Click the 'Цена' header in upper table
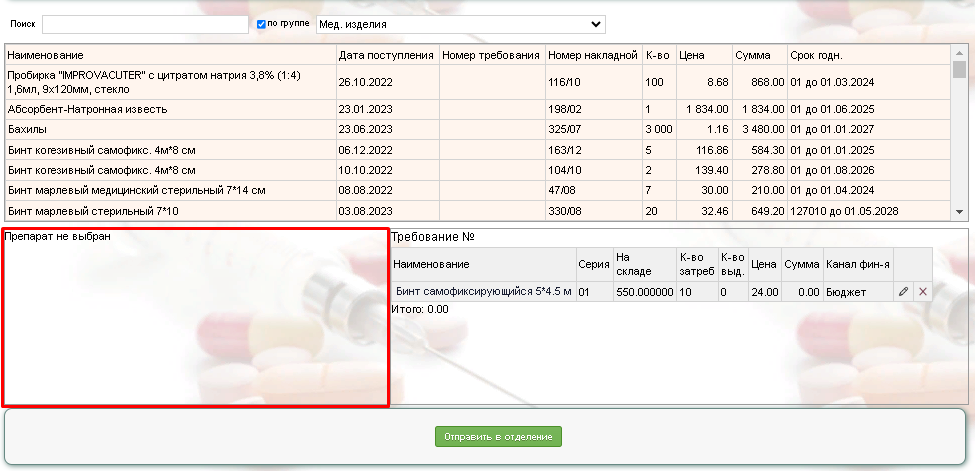Screen dimensions: 975x471 [x=692, y=55]
